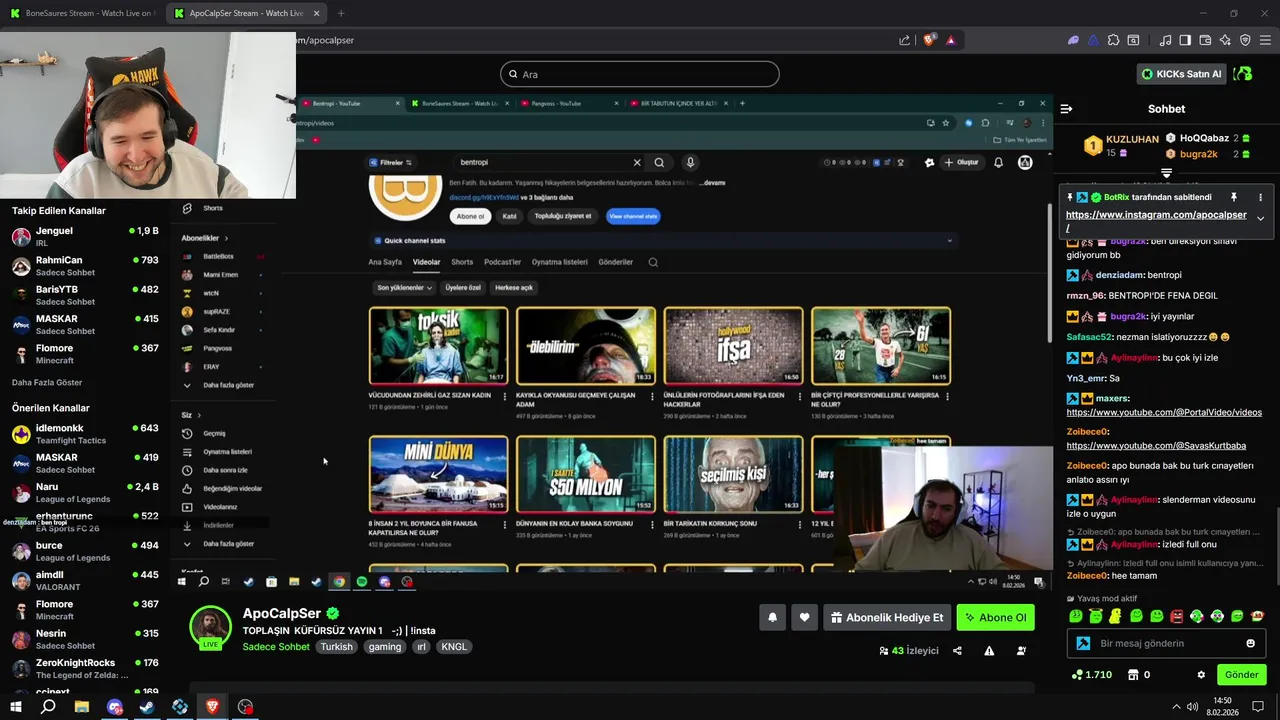Open the toksik kadın video thumbnail
Image resolution: width=1280 pixels, height=720 pixels.
click(438, 345)
